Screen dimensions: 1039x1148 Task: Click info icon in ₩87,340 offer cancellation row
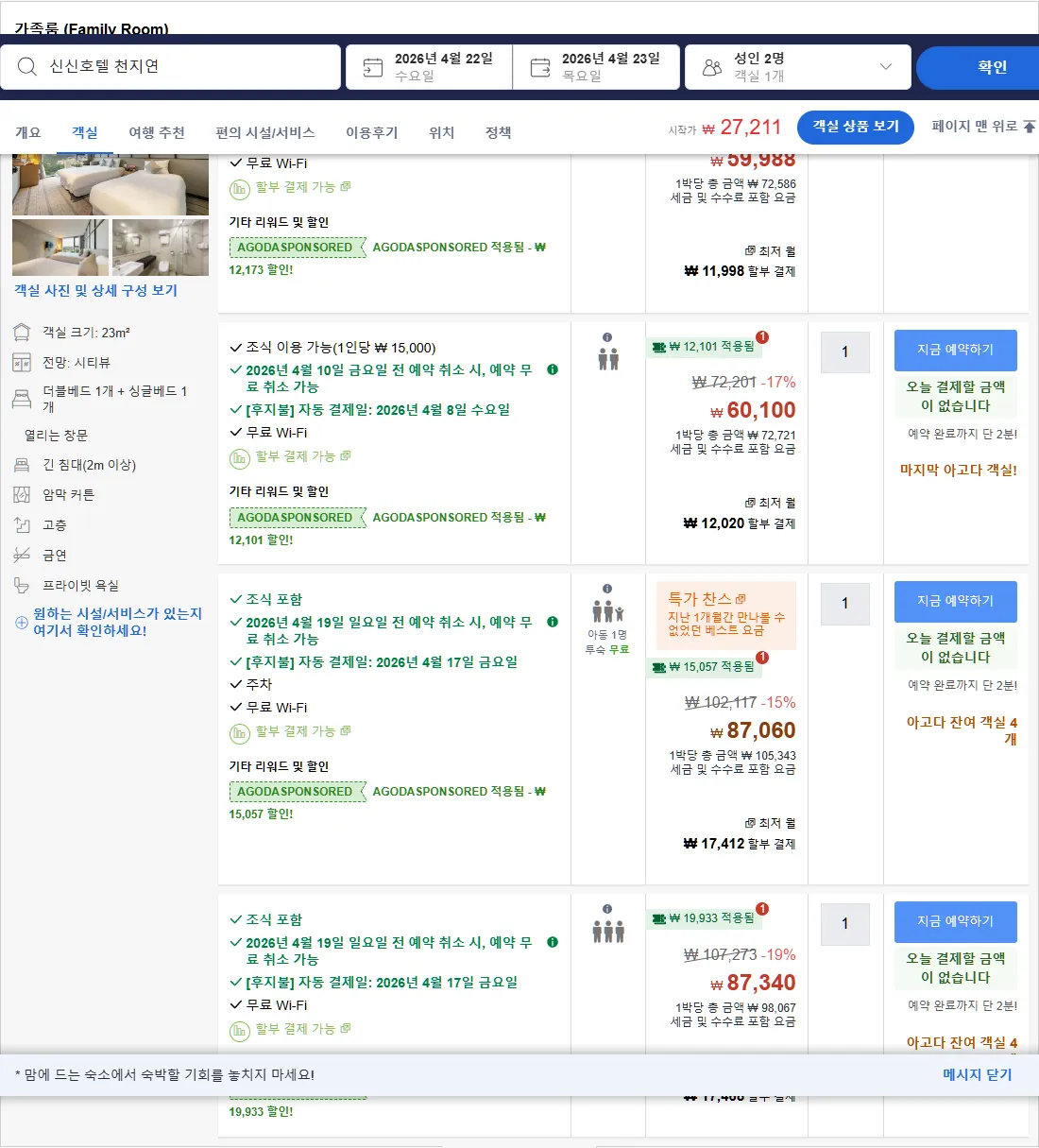tap(553, 943)
